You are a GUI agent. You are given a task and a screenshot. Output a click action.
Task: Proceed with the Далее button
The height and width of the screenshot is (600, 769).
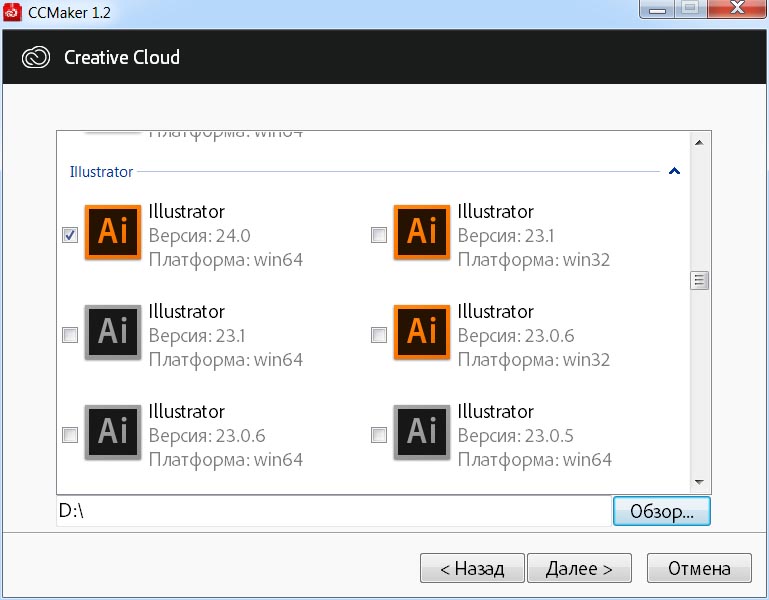(x=579, y=568)
